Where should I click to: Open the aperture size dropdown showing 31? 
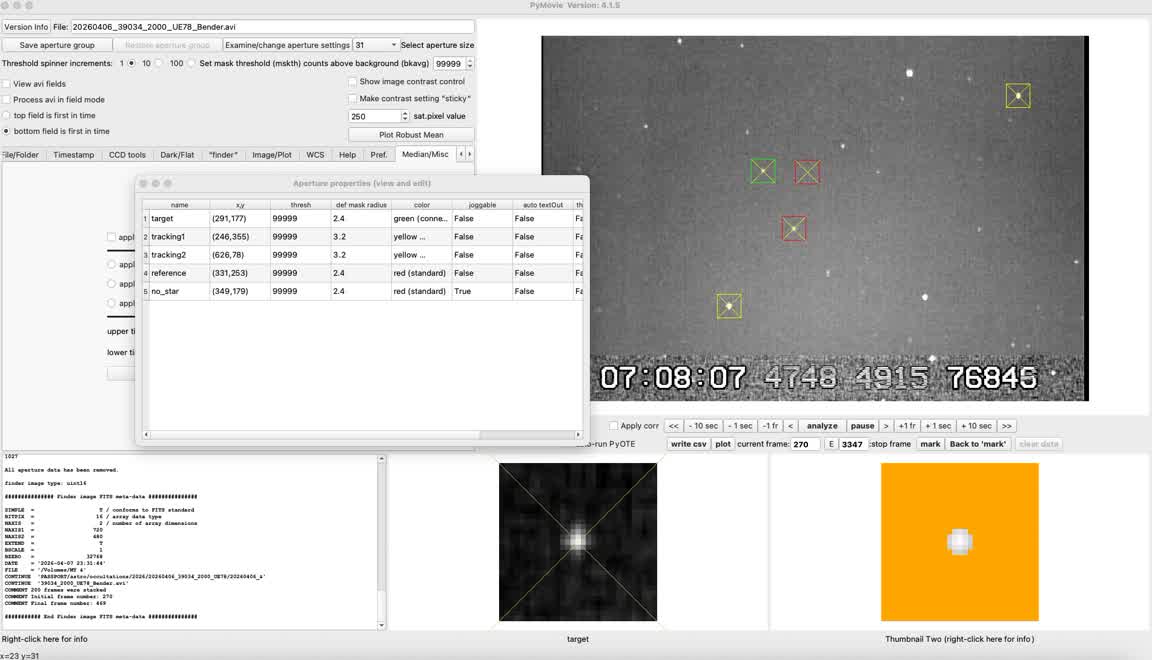click(x=376, y=45)
